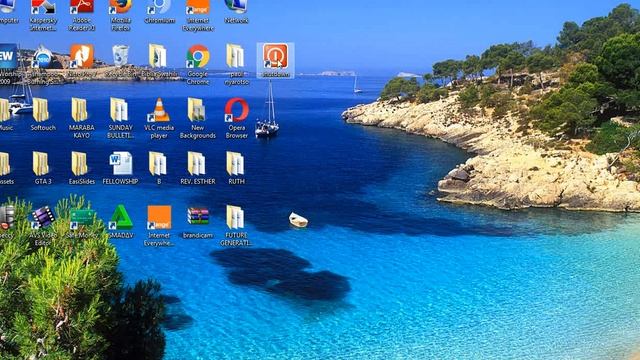Select the Softouch folder

click(x=43, y=115)
